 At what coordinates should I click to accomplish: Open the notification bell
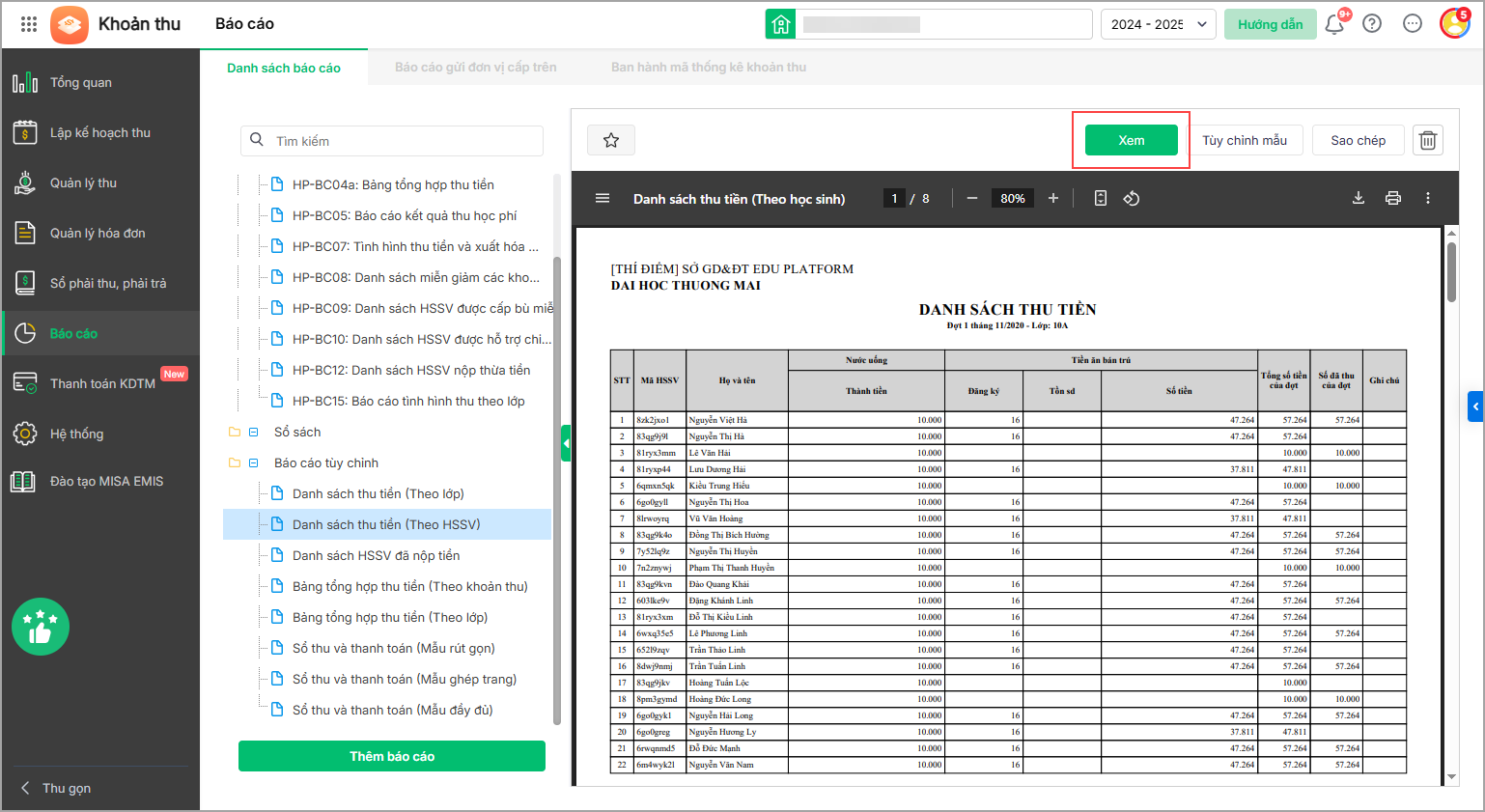click(1334, 24)
